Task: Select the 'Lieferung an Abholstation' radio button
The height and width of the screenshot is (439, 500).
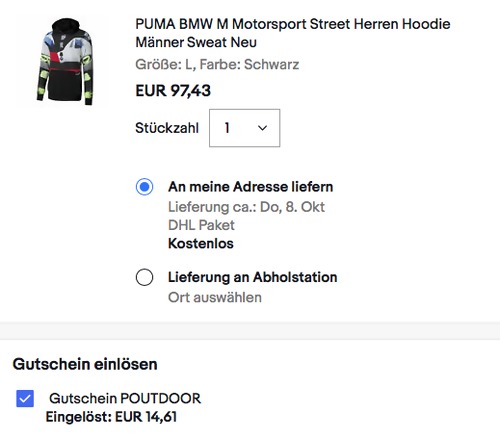Action: pyautogui.click(x=144, y=277)
